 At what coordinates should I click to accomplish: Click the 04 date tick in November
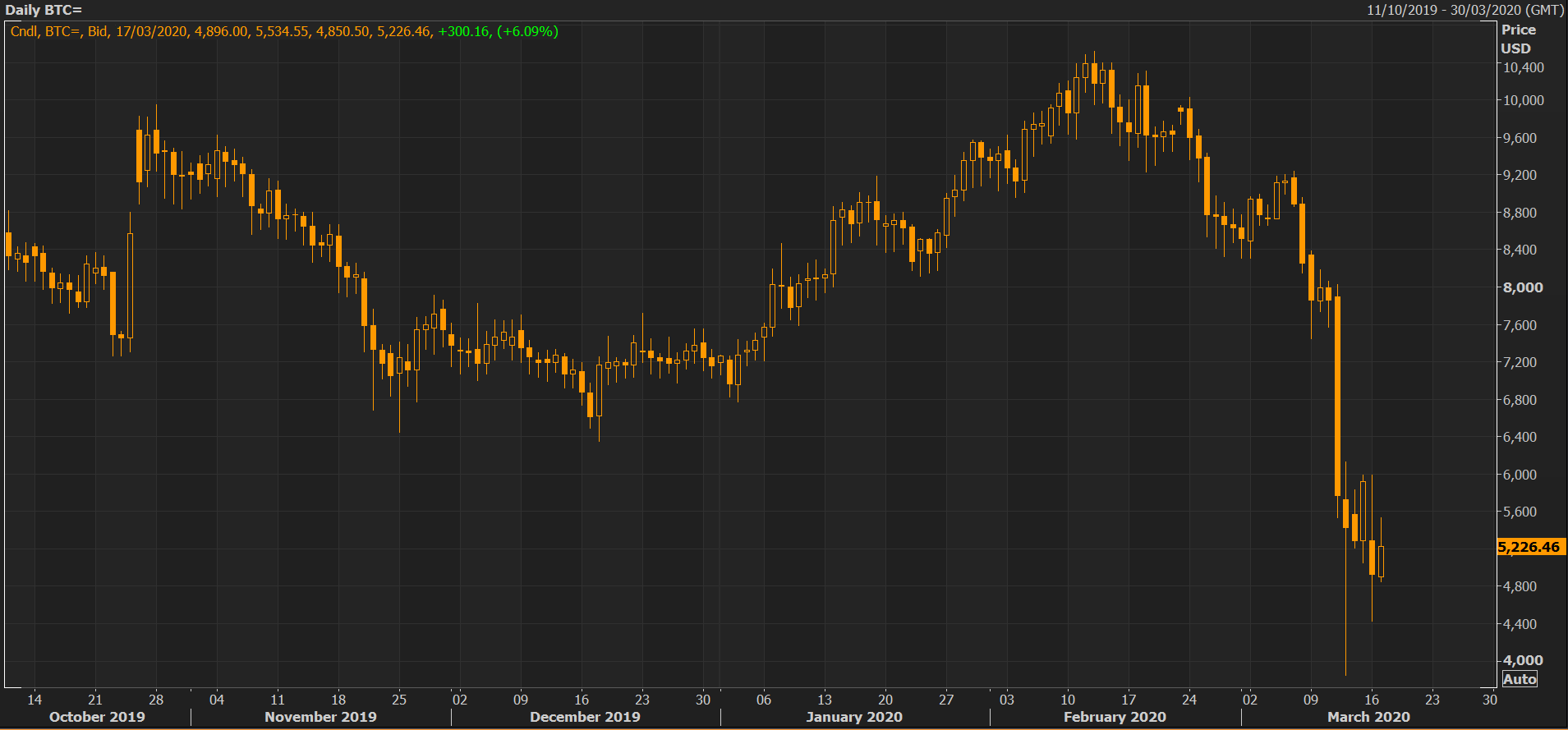coord(217,700)
